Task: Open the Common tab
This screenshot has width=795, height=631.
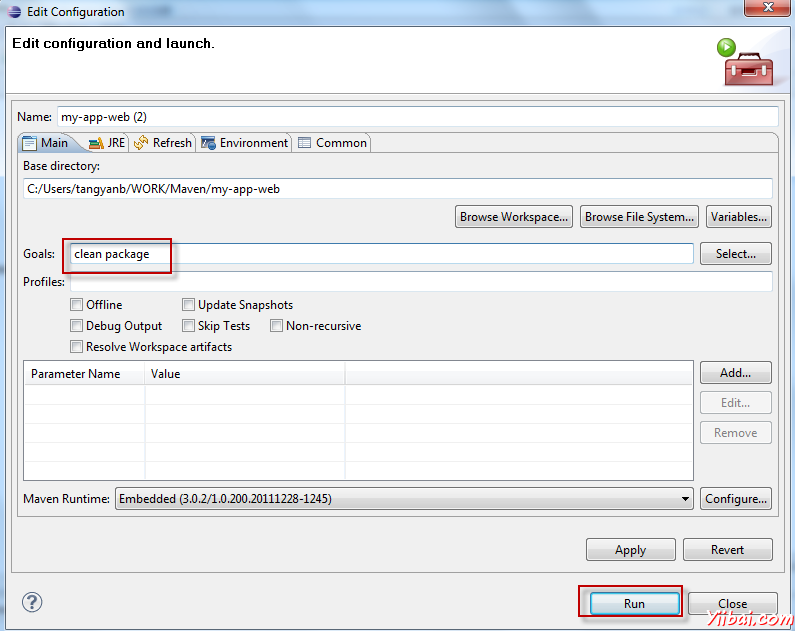Action: click(333, 143)
